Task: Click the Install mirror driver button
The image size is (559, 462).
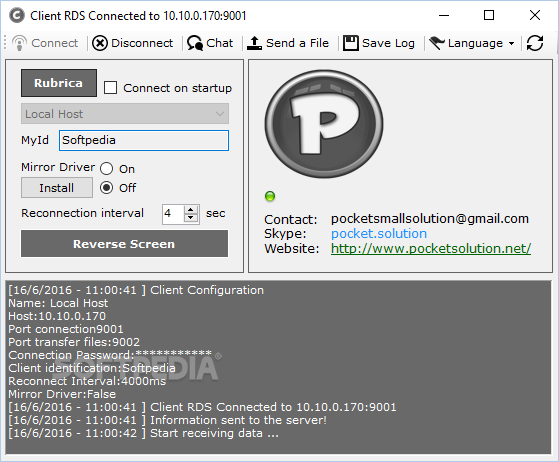Action: click(x=57, y=188)
